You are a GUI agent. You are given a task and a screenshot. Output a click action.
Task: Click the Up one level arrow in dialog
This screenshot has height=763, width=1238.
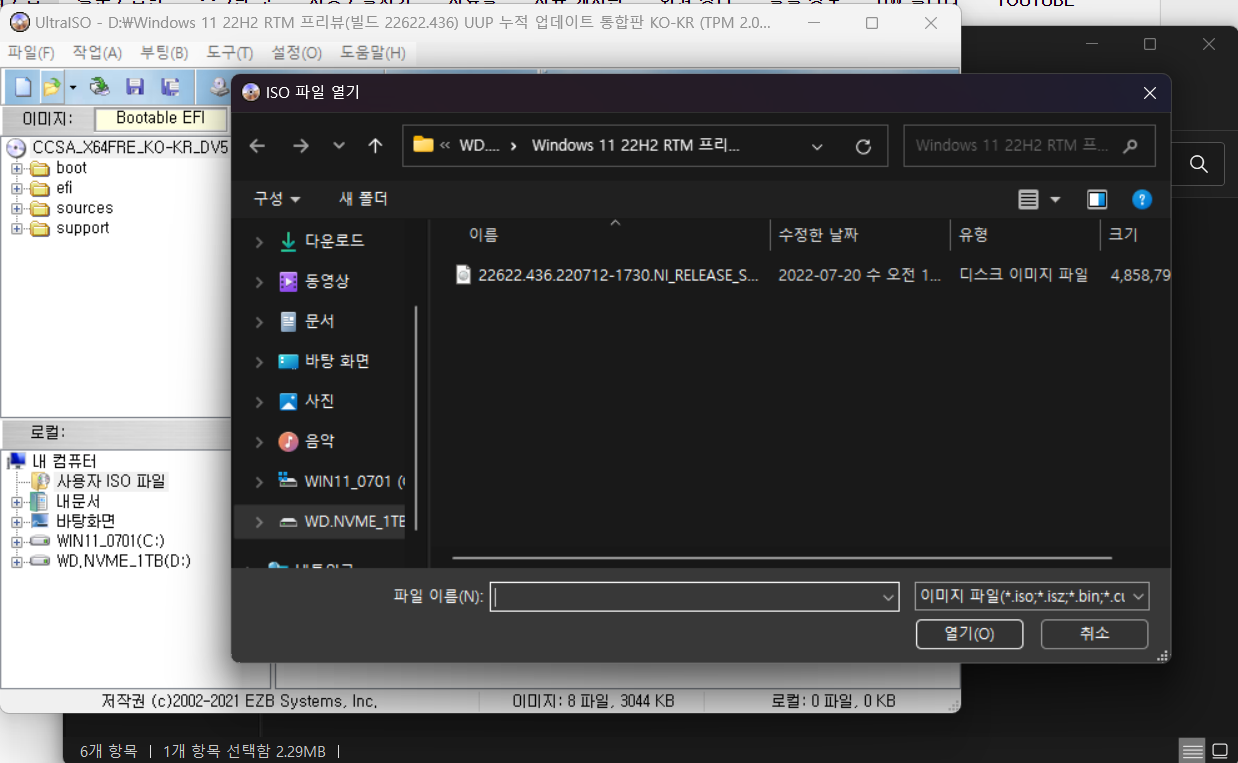click(x=375, y=146)
